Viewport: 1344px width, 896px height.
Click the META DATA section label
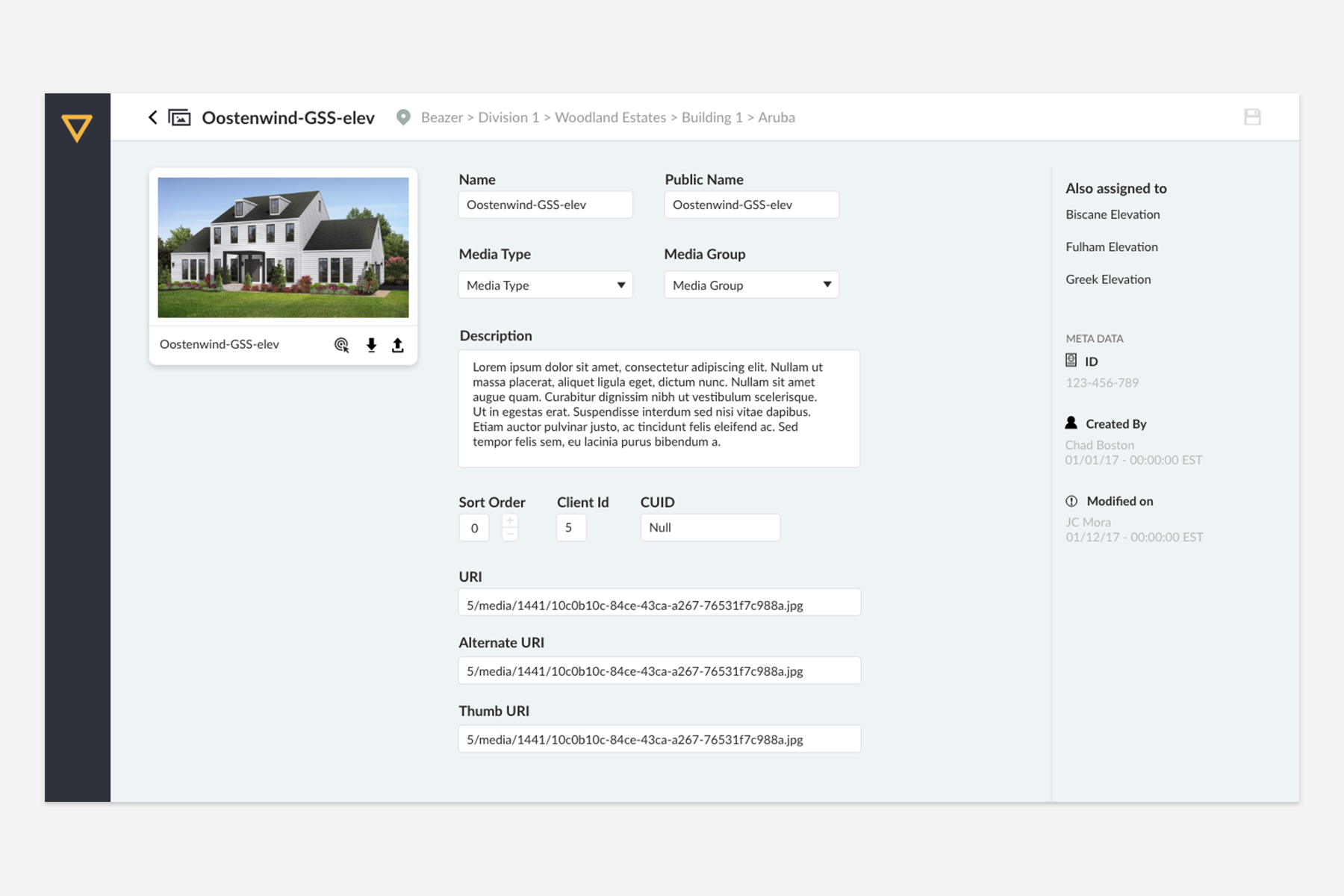point(1095,338)
